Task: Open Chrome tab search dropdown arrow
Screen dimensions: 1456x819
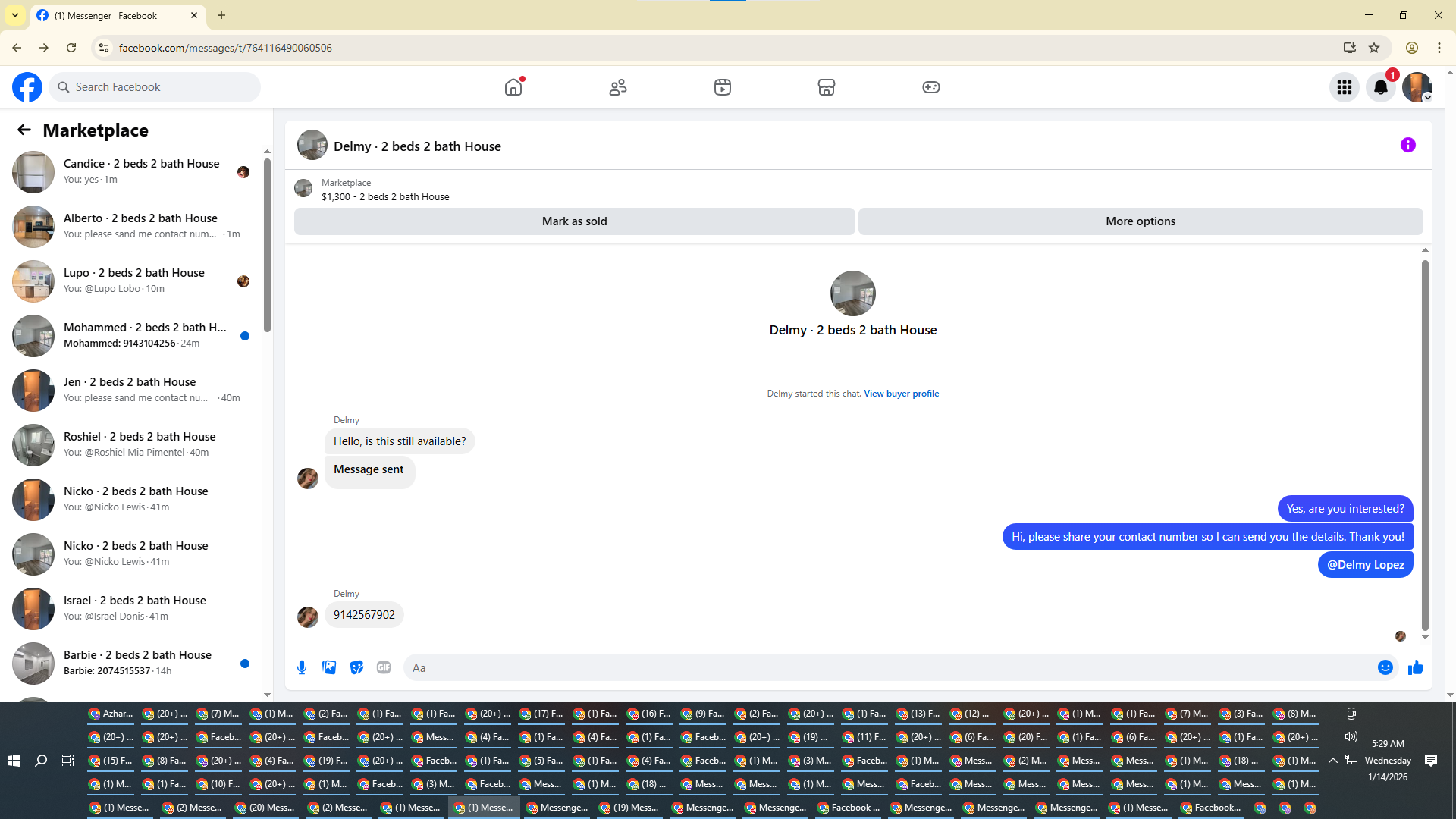Action: [14, 15]
